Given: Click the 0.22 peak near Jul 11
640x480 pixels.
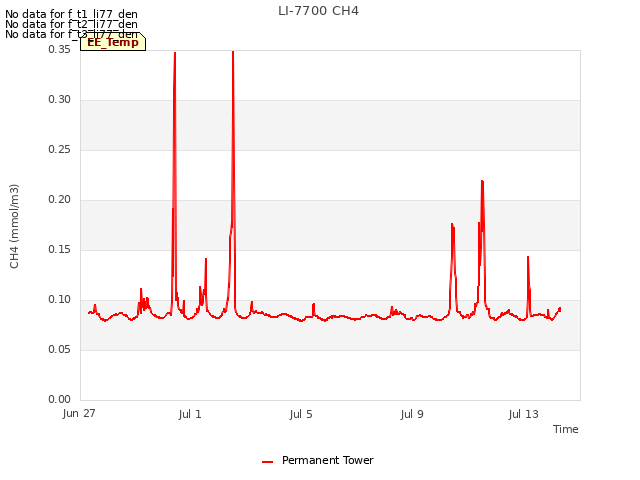Looking at the screenshot, I should click(482, 182).
